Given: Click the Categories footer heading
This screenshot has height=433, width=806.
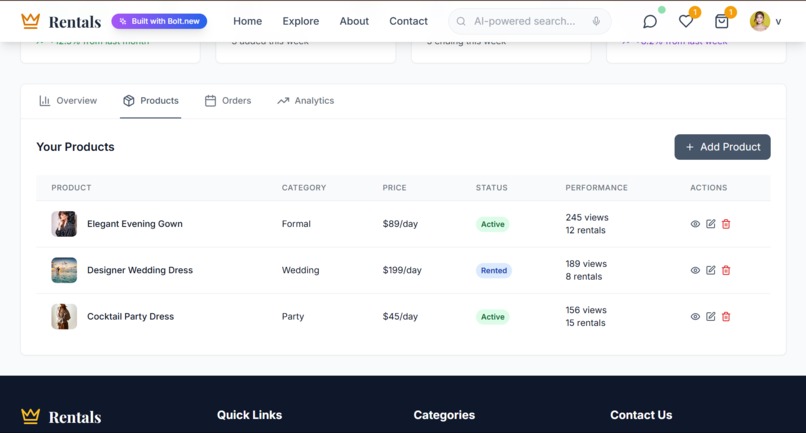Looking at the screenshot, I should tap(444, 415).
